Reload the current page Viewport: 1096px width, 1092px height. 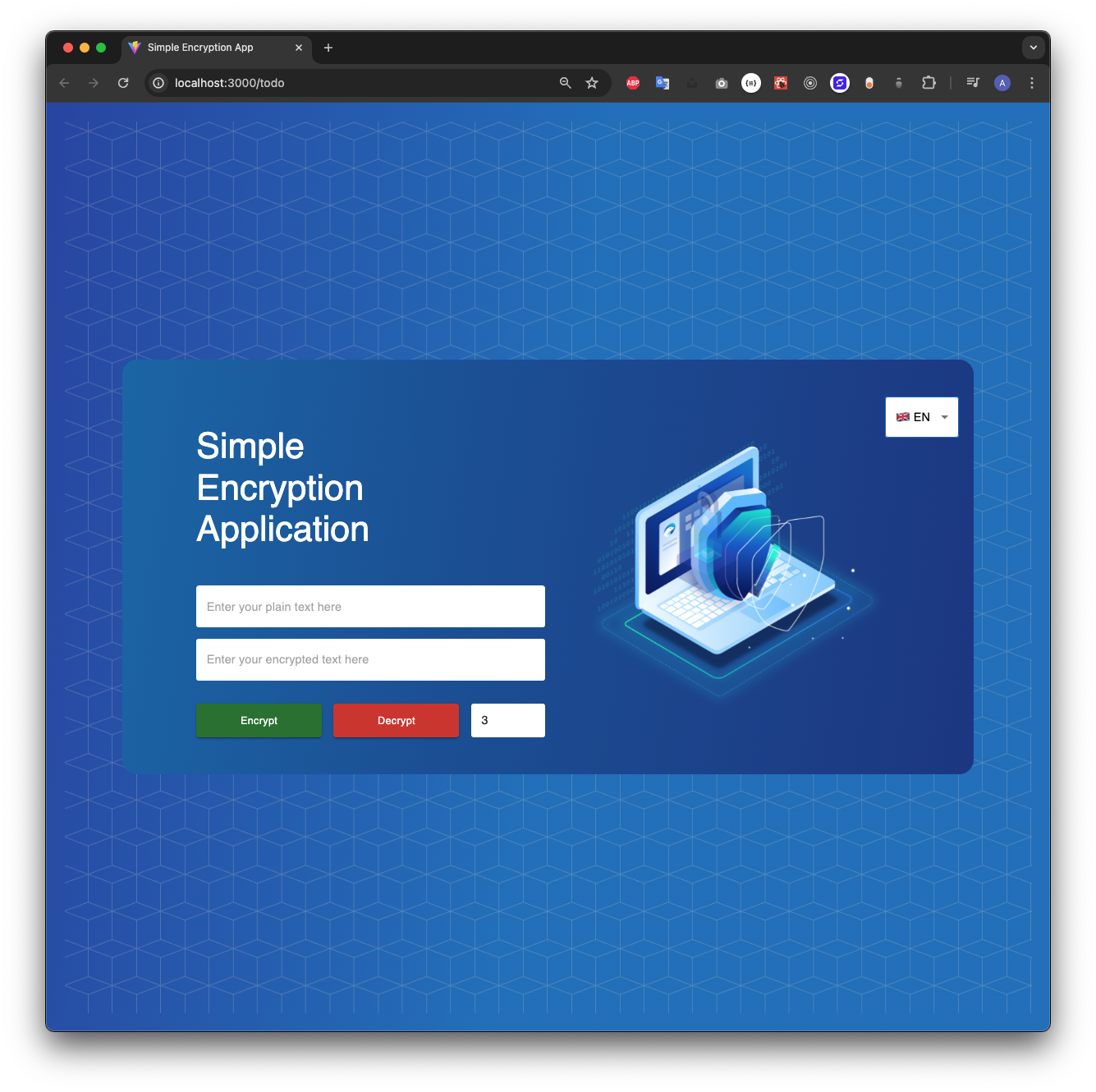click(x=123, y=83)
